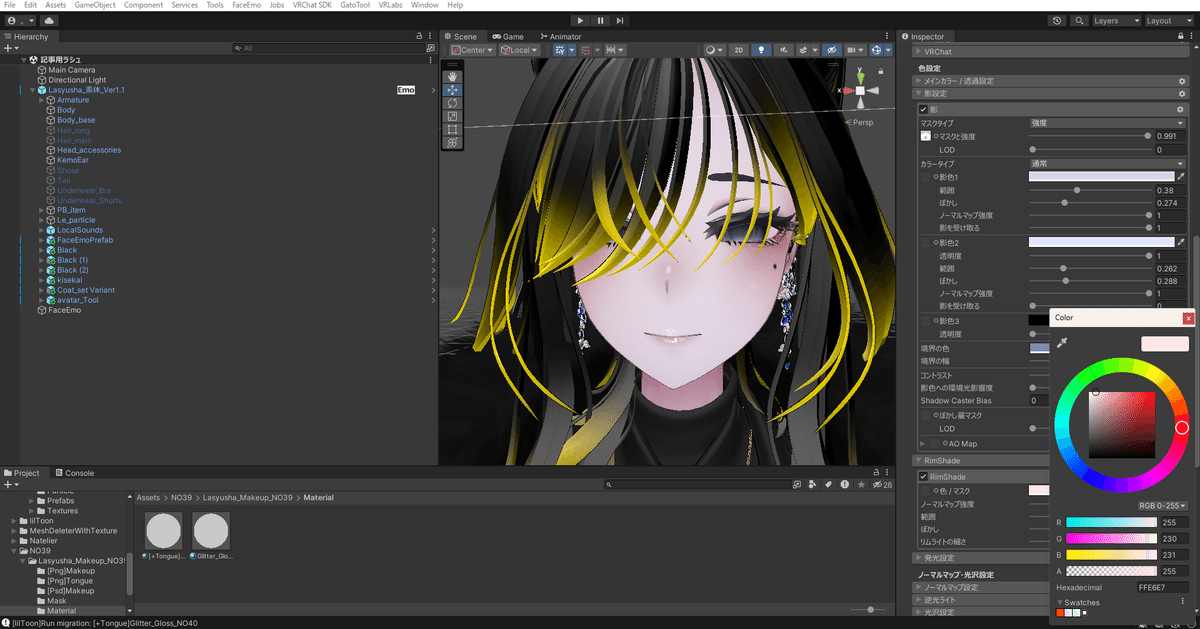Open gear settings for メインカラー section
Image resolution: width=1200 pixels, height=629 pixels.
[x=1181, y=81]
